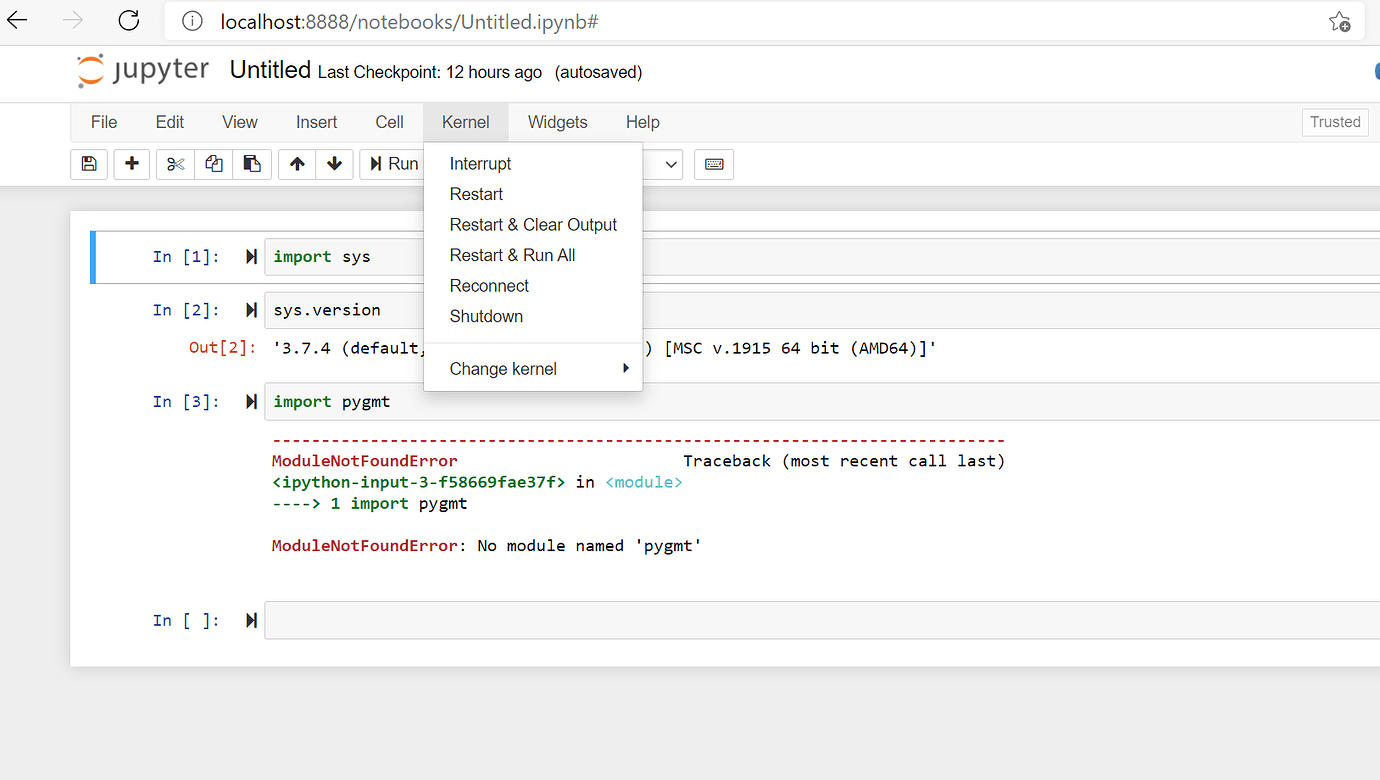Select Interrupt from the Kernel menu
Viewport: 1380px width, 780px height.
pyautogui.click(x=480, y=163)
